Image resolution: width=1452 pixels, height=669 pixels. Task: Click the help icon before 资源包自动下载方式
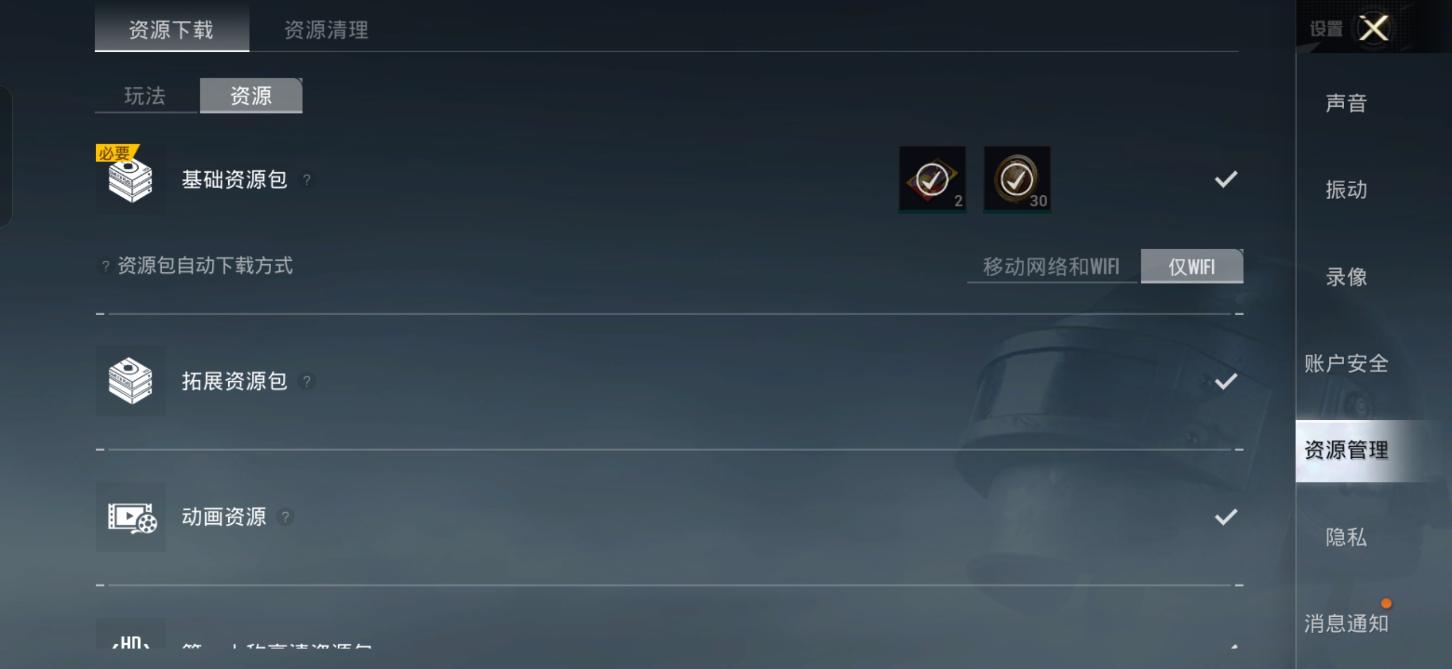(105, 267)
